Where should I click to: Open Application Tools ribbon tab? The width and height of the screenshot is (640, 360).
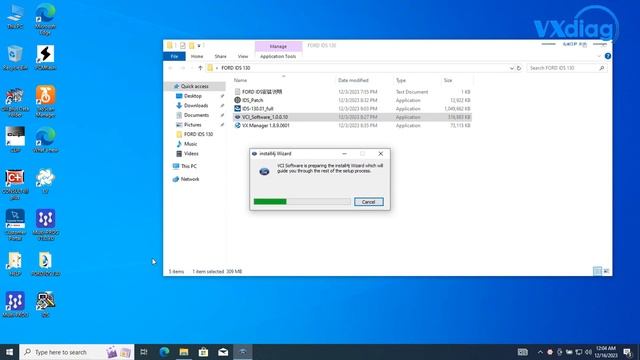tap(278, 56)
